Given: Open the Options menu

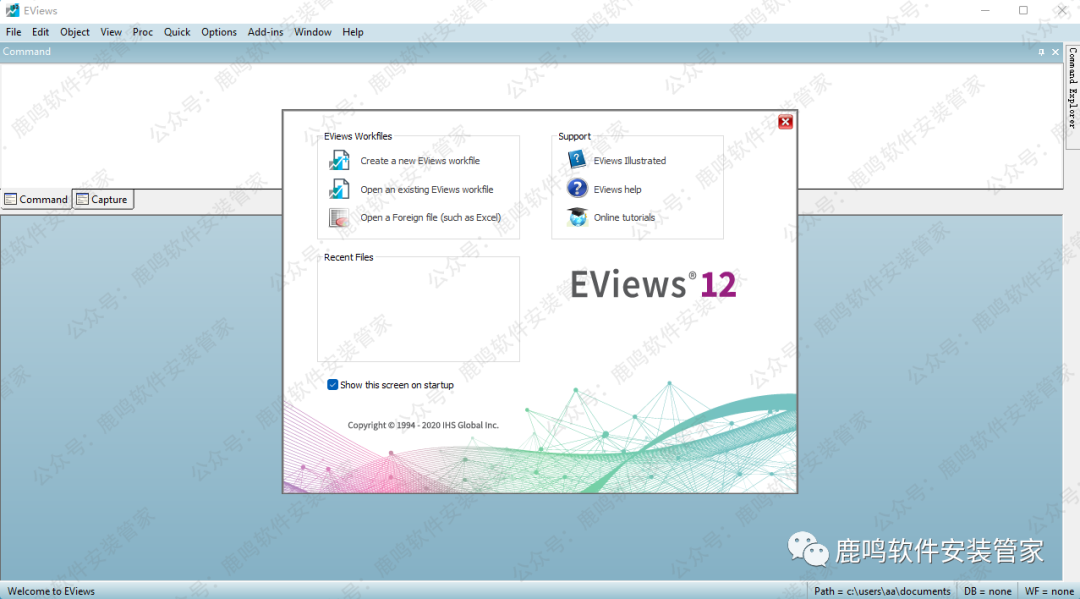Looking at the screenshot, I should tap(219, 32).
